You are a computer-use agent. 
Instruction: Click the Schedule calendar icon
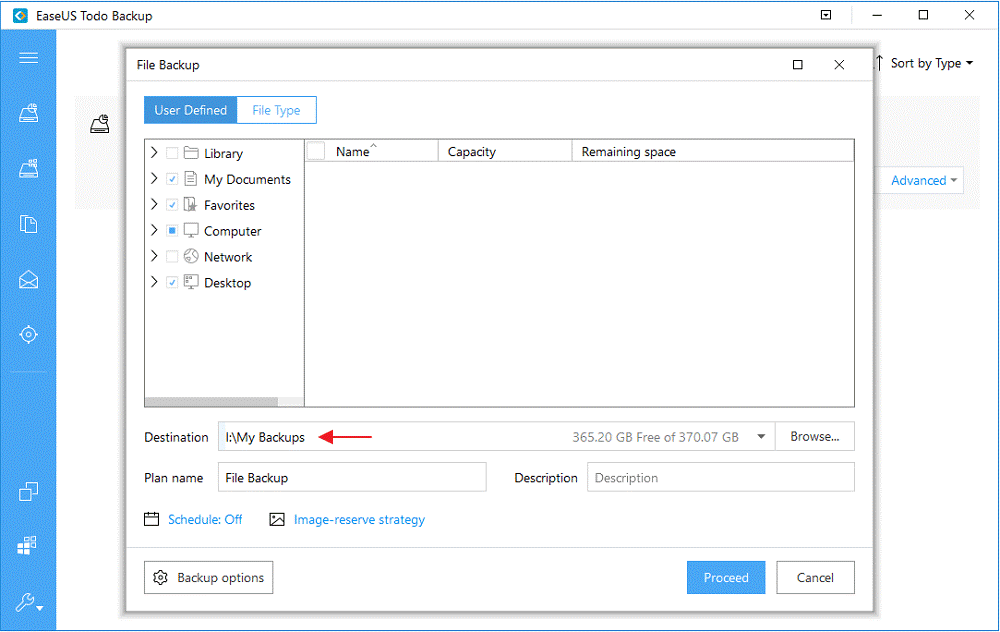click(x=152, y=519)
